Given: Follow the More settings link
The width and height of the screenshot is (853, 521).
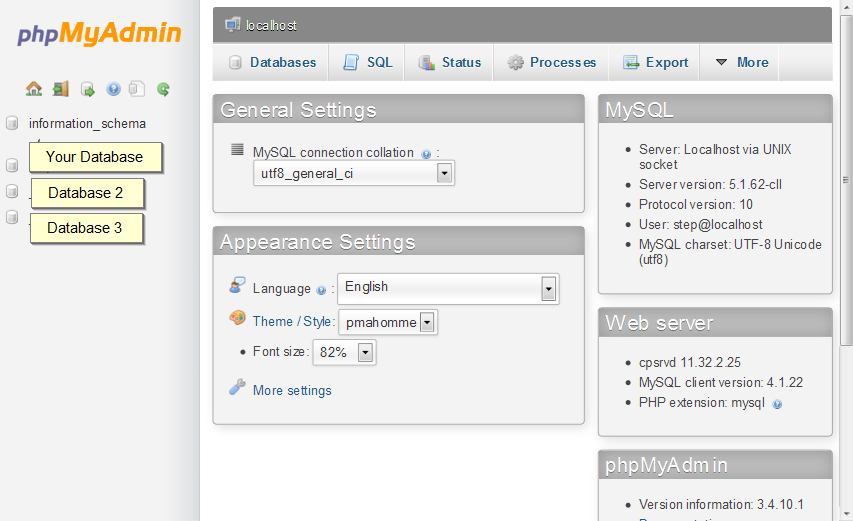Looking at the screenshot, I should (x=292, y=390).
